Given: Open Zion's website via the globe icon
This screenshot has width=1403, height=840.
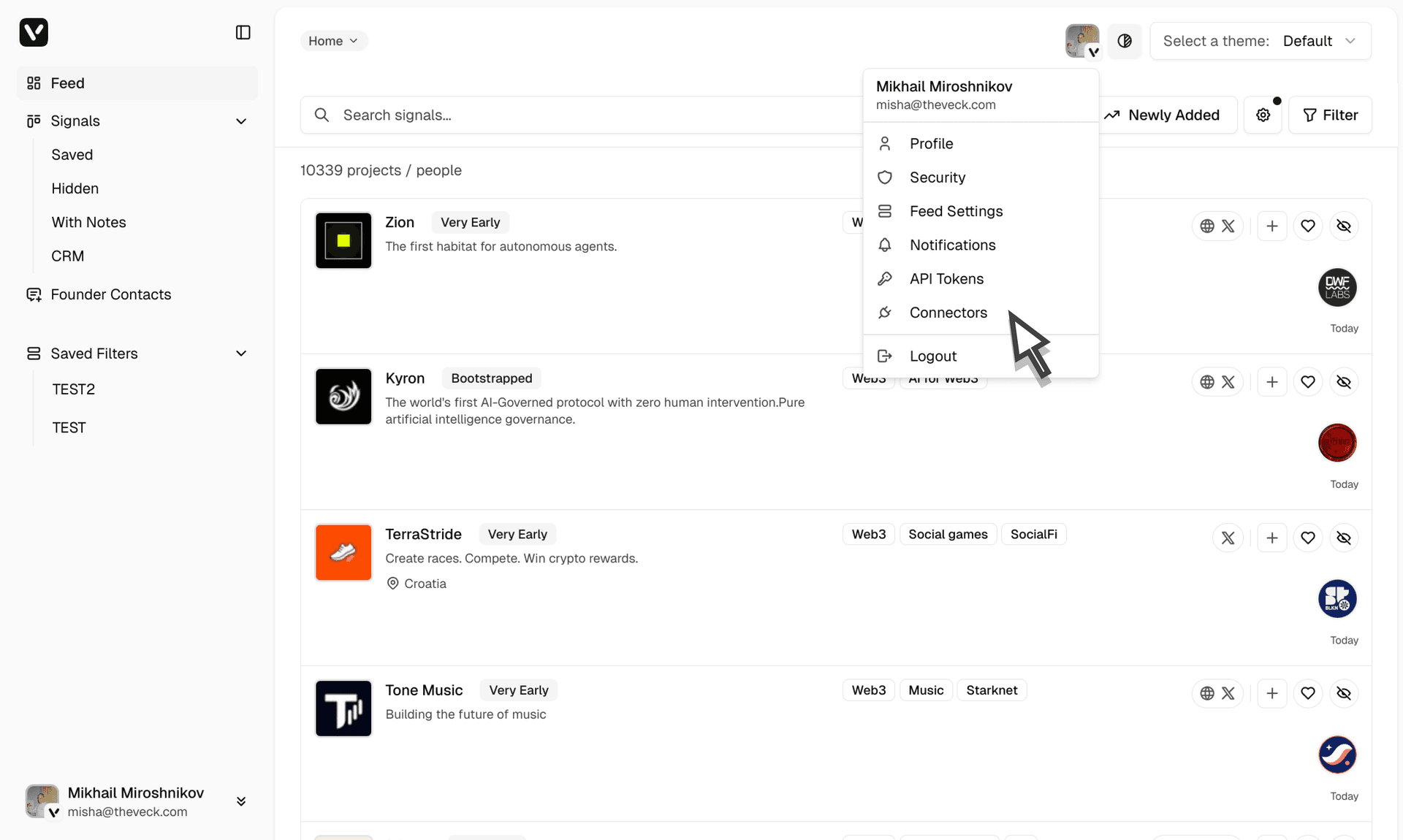Looking at the screenshot, I should (1206, 226).
